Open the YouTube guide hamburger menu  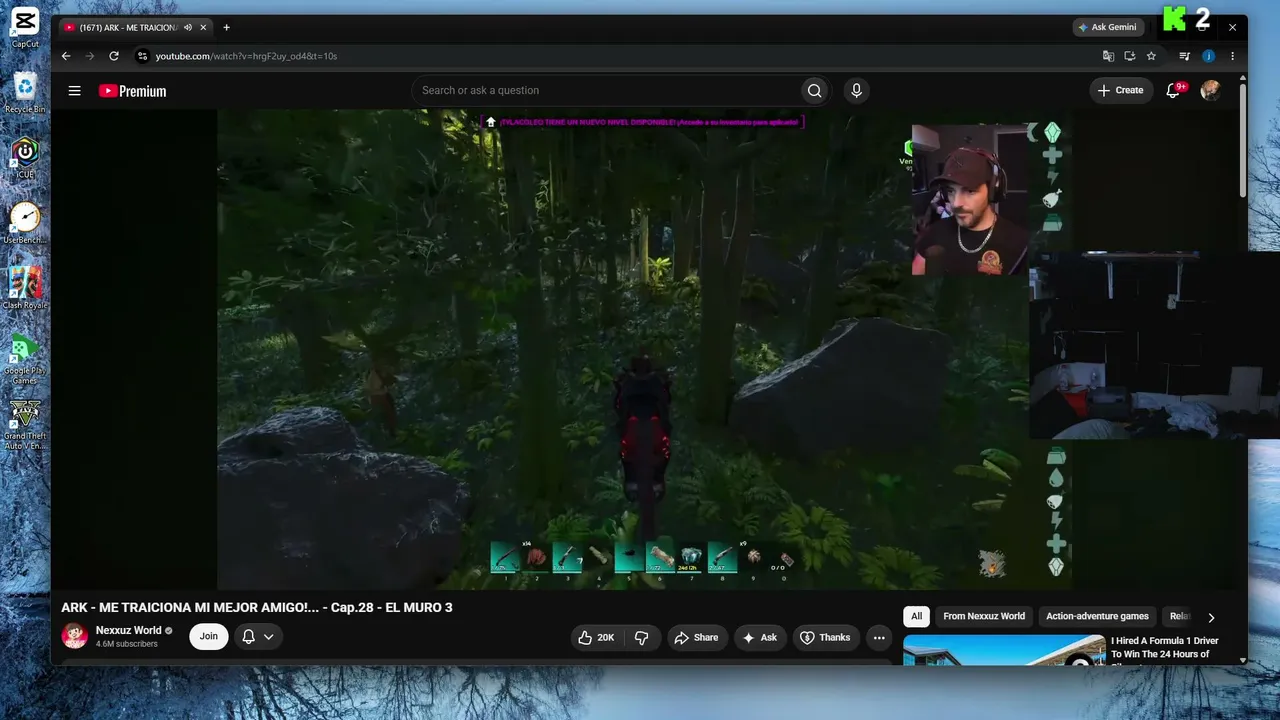74,91
